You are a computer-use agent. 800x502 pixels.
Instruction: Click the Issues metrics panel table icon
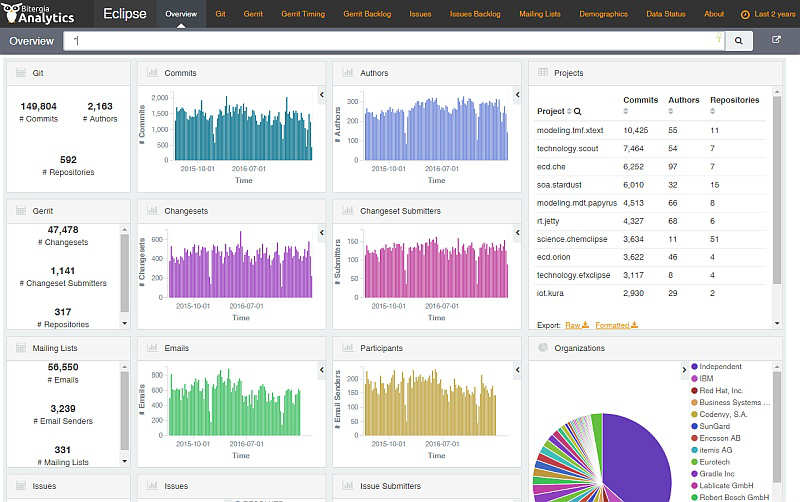[x=21, y=486]
